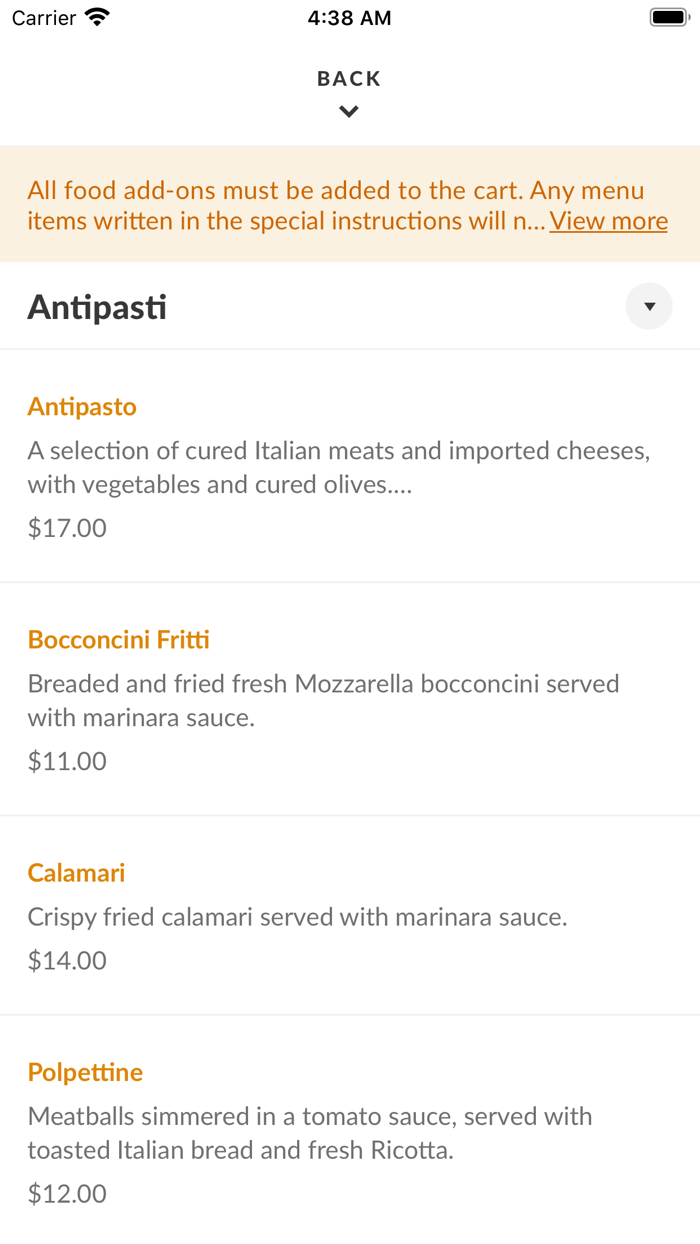Select the Antipasti section header
The height and width of the screenshot is (1244, 700).
pyautogui.click(x=97, y=306)
